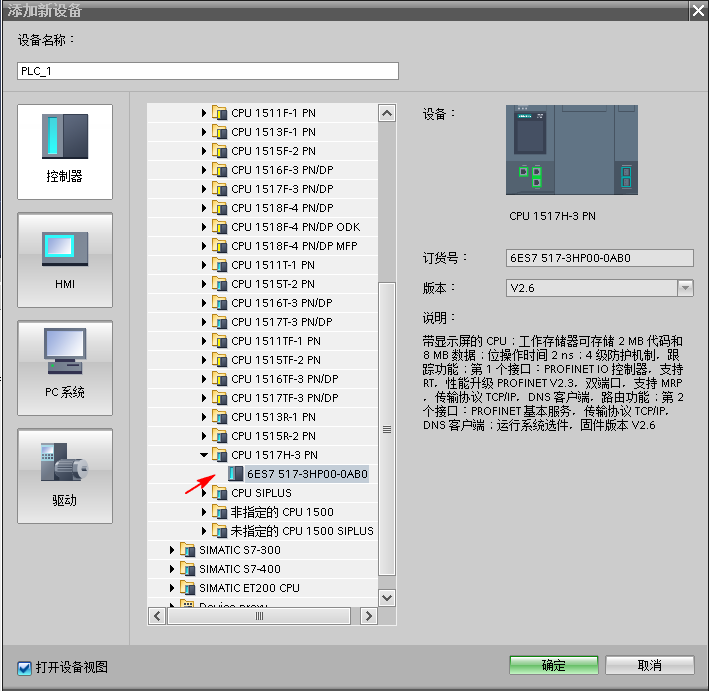The height and width of the screenshot is (691, 710).
Task: Select the 6ES7 517-3HP00-0AB0 tree entry
Action: [307, 474]
